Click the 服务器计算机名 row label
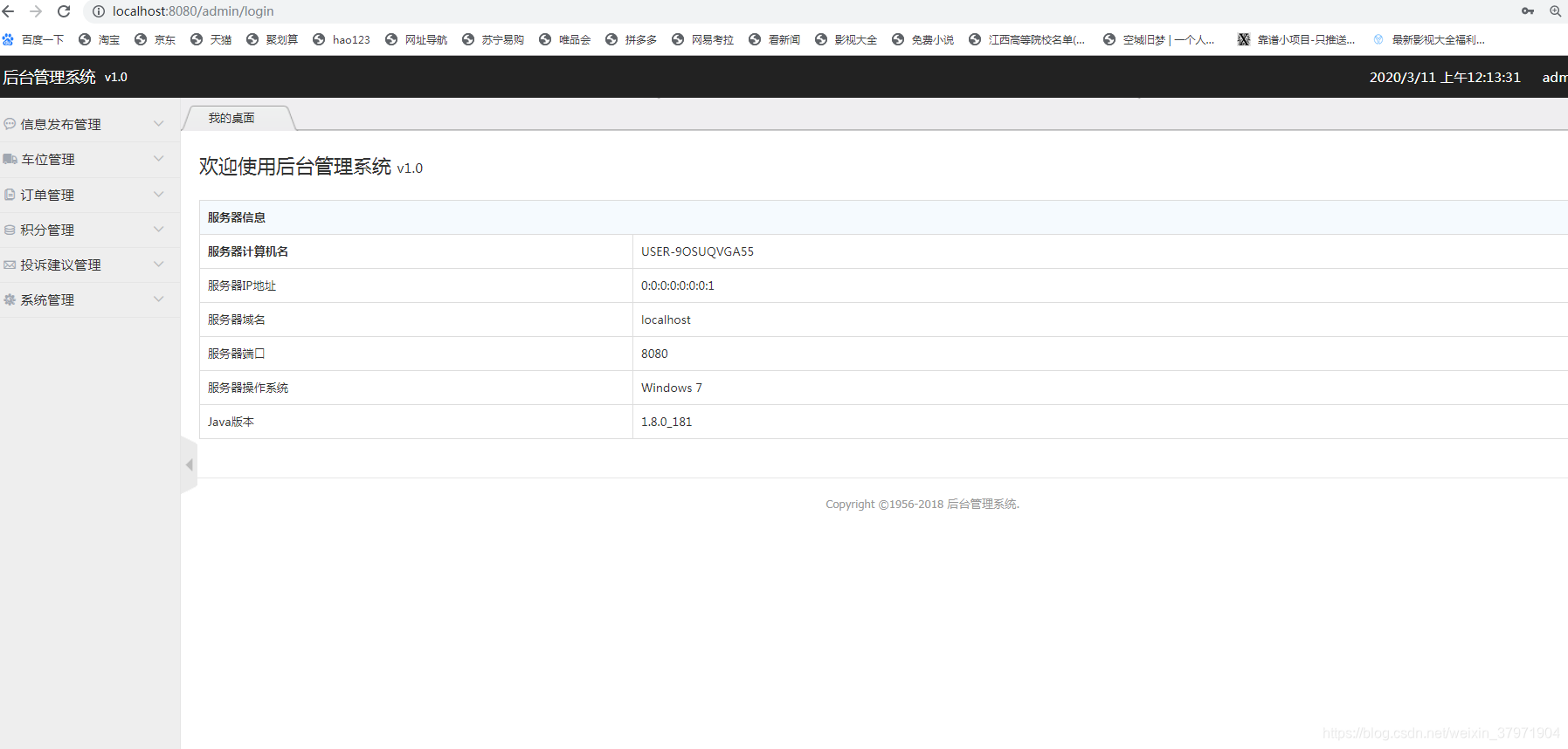 point(248,251)
